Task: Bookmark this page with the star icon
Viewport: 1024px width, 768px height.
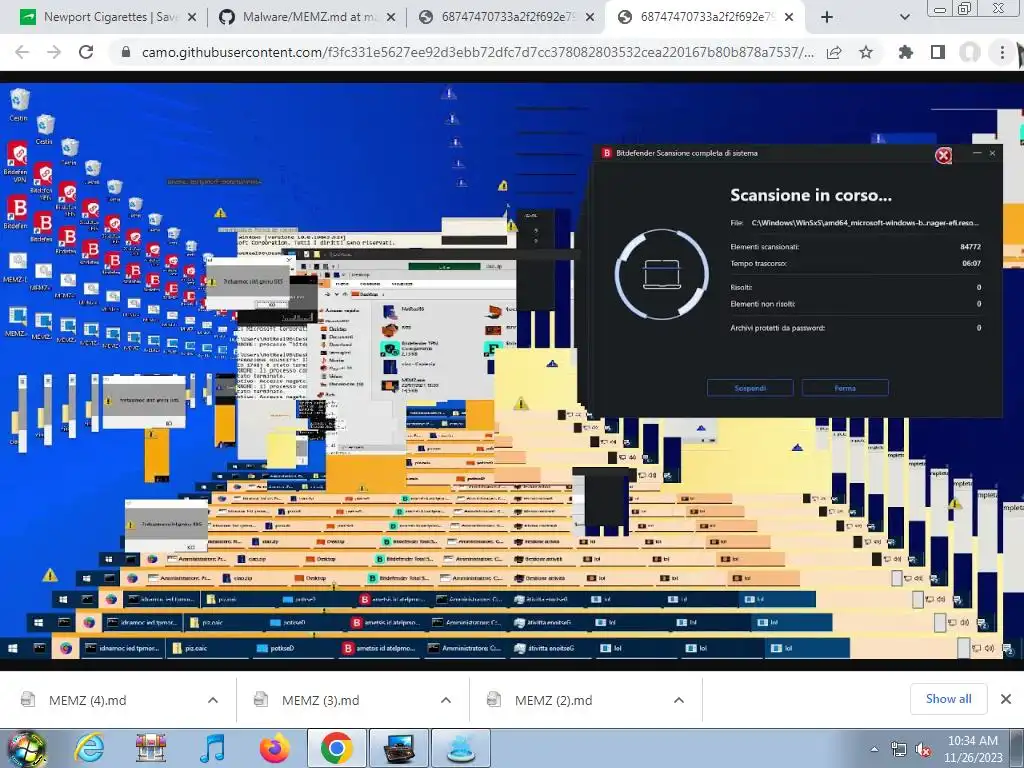Action: 866,52
